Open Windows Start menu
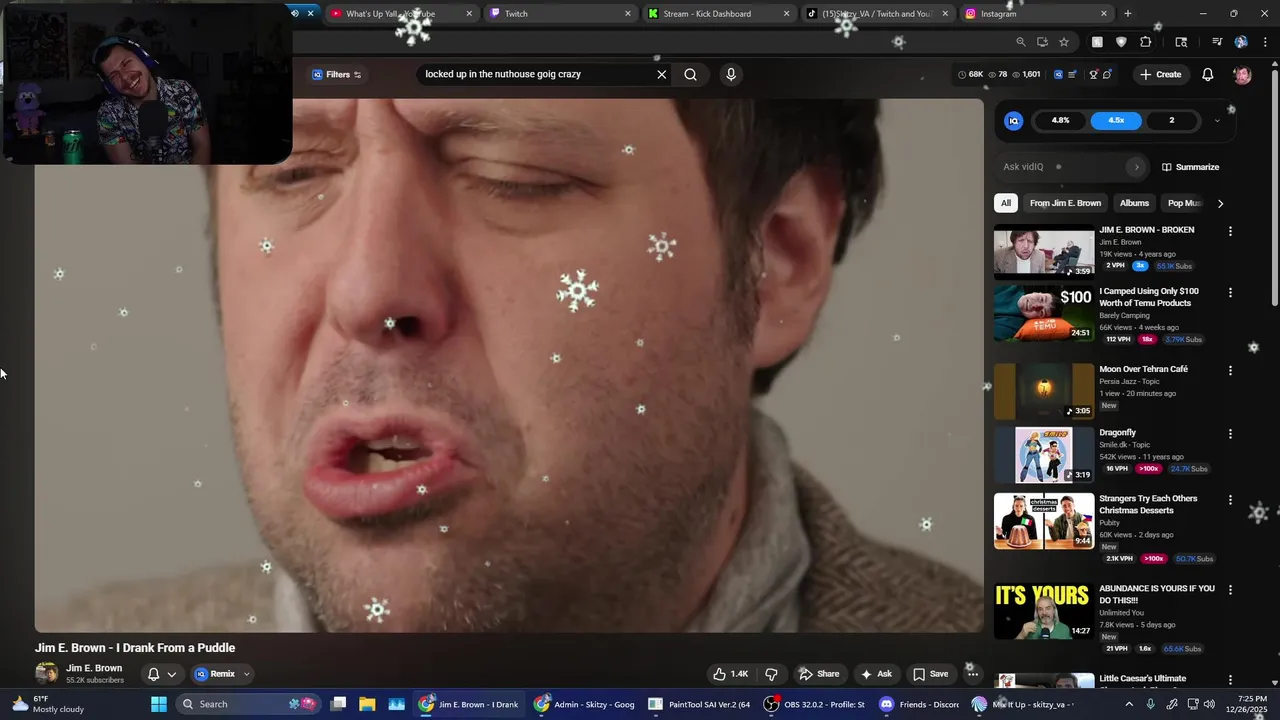1280x720 pixels. pyautogui.click(x=158, y=704)
